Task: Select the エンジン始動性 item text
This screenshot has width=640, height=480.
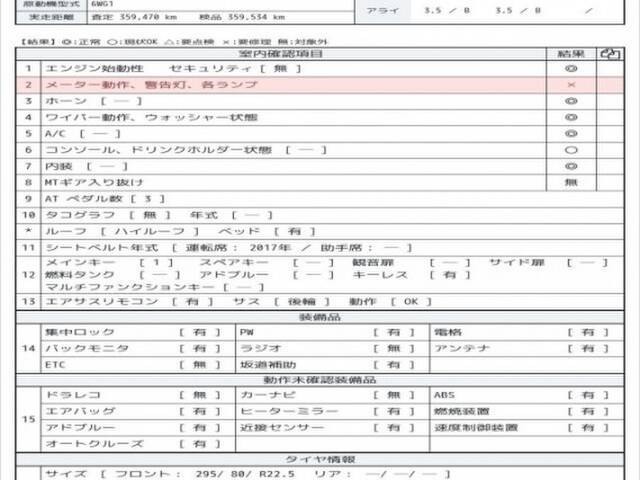Action: coord(94,69)
